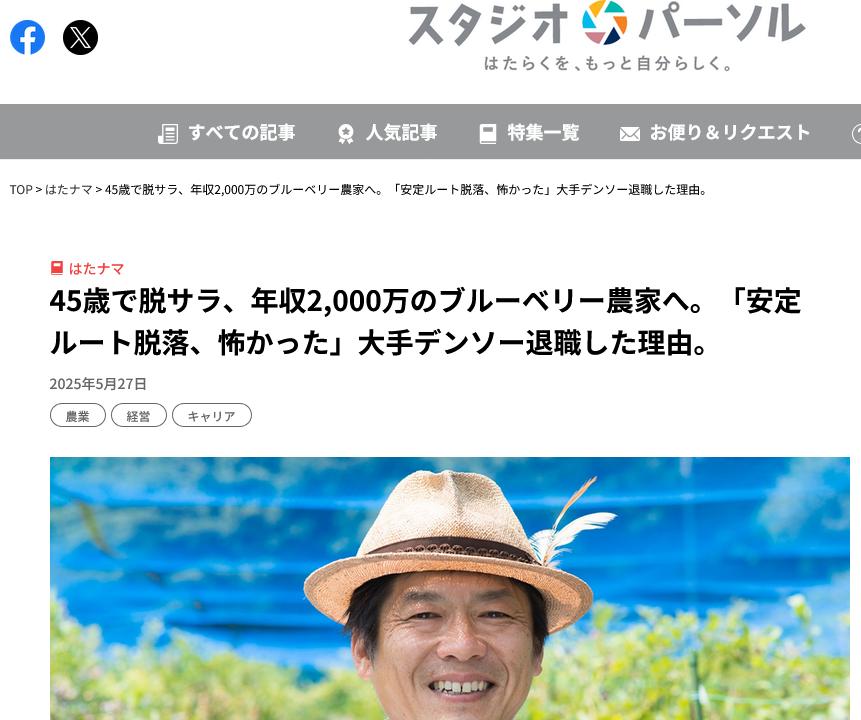Click the envelope icon beside お便り＆リクエスト
Screen dimensions: 861x720
[630, 134]
